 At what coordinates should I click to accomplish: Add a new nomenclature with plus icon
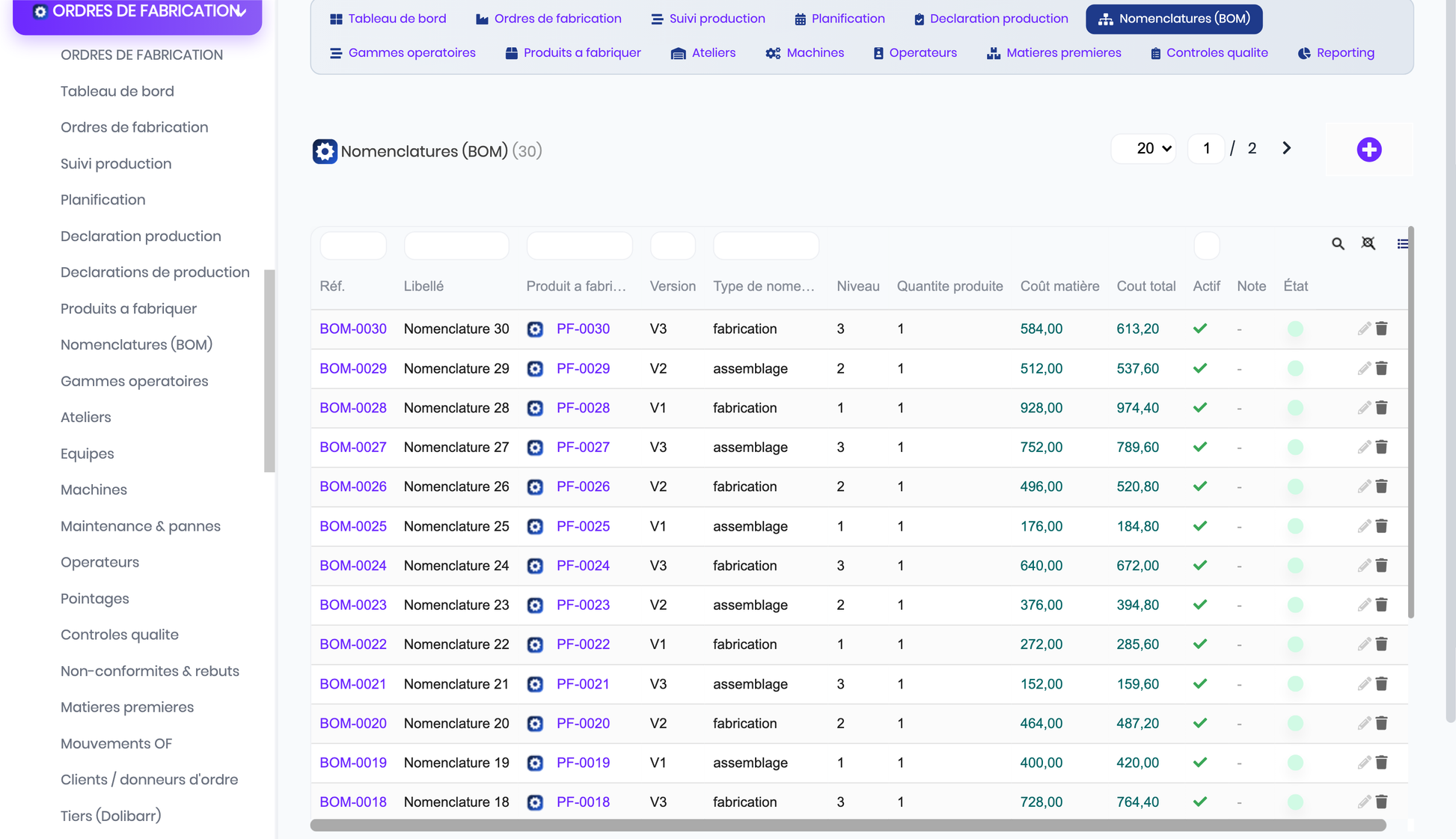coord(1369,150)
